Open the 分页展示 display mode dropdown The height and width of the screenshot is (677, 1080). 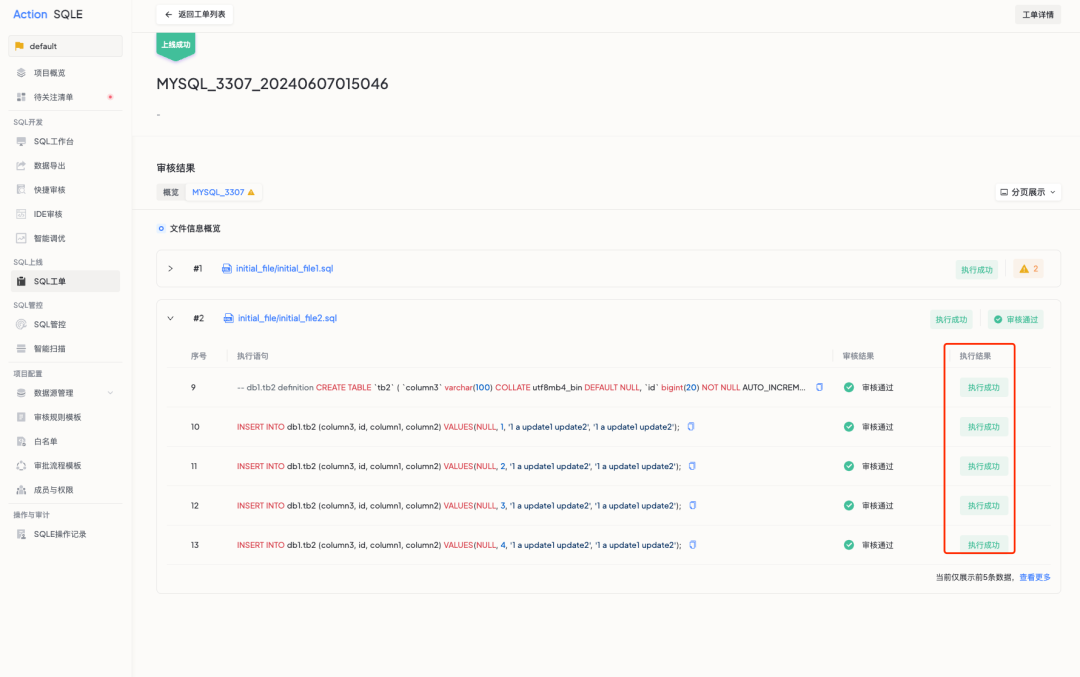[x=1028, y=192]
